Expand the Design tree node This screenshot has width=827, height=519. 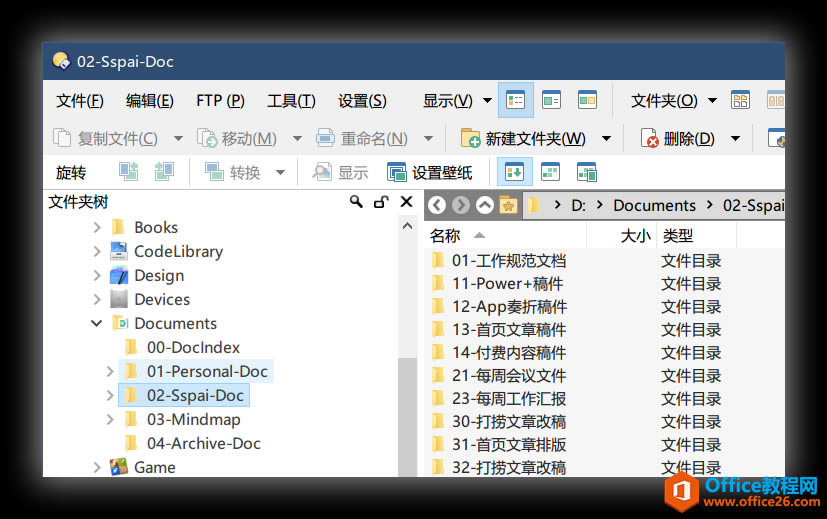pos(97,275)
